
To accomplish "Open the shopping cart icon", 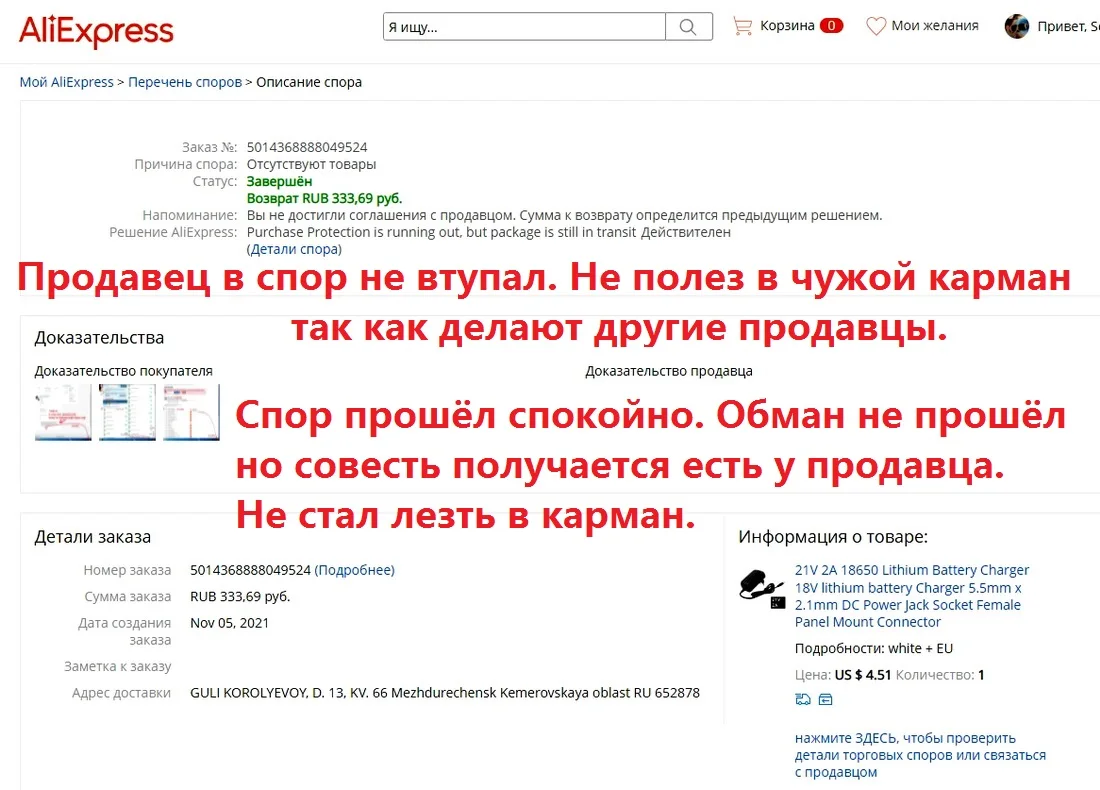I will click(742, 26).
